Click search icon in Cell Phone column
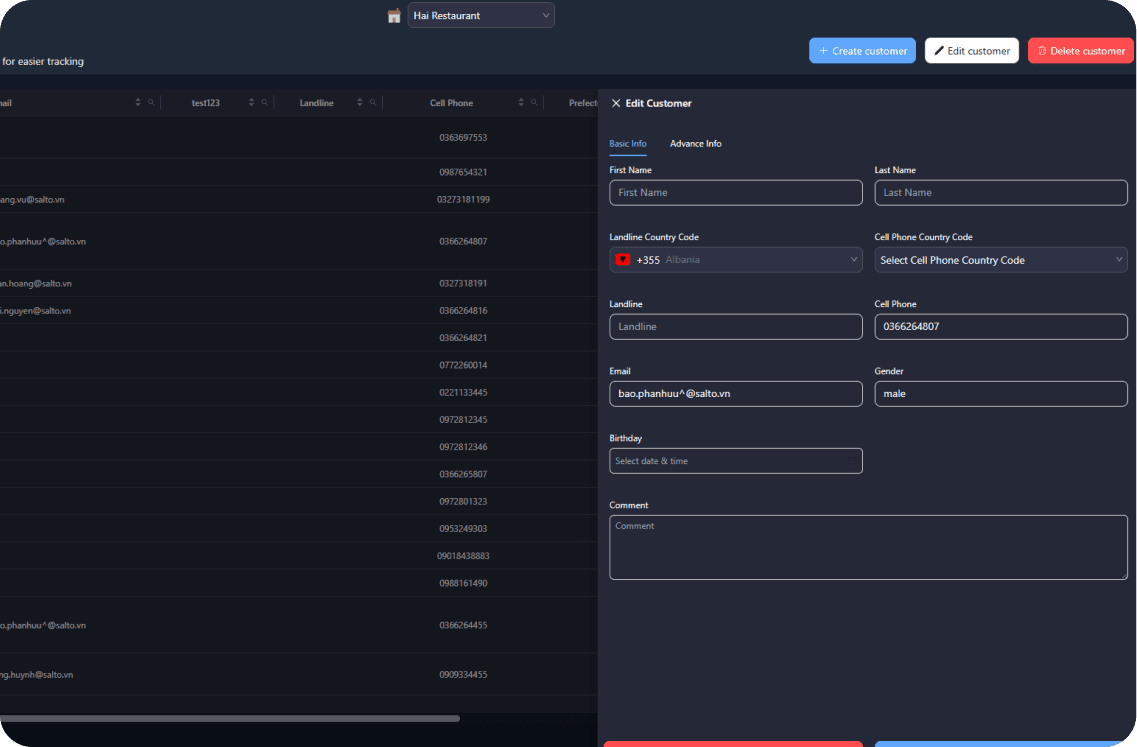 535,103
